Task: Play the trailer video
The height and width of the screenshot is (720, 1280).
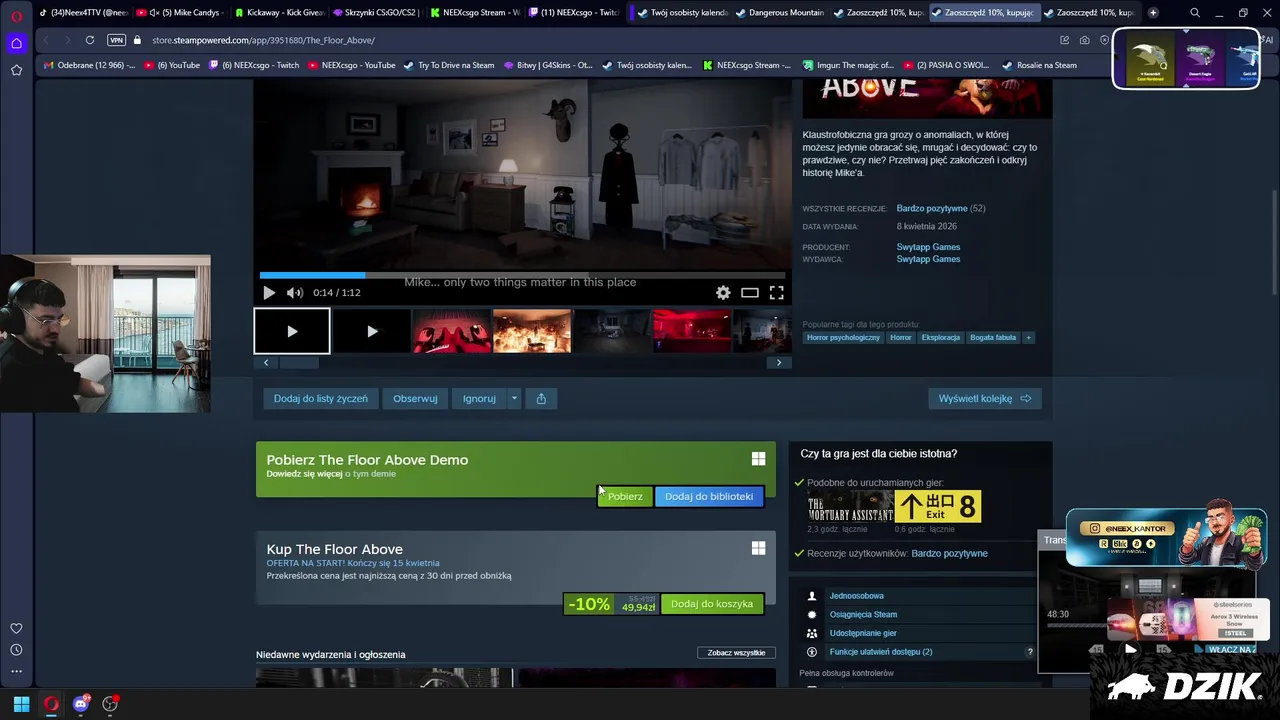Action: [x=269, y=292]
